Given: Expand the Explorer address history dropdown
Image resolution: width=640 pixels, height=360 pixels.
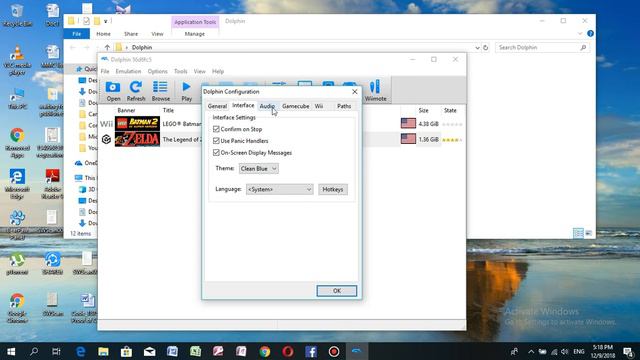Looking at the screenshot, I should [x=477, y=48].
